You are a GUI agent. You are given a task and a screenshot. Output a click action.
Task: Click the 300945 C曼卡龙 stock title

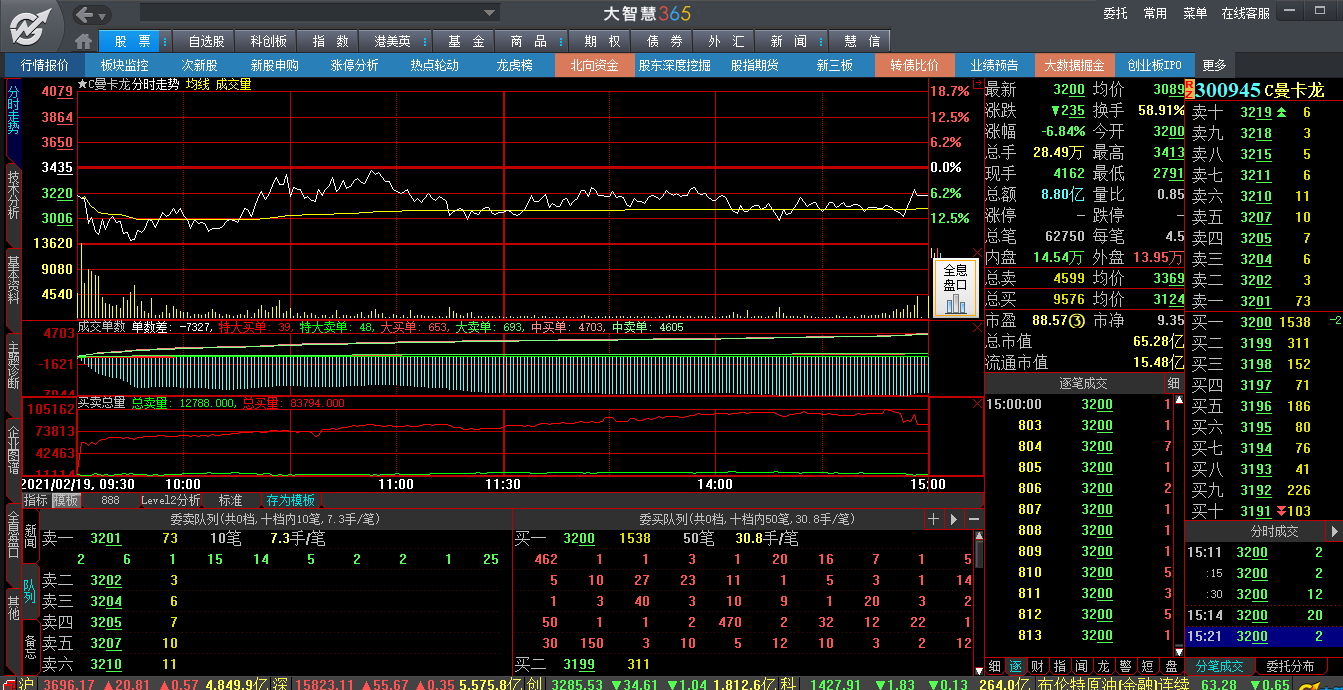pyautogui.click(x=1260, y=90)
